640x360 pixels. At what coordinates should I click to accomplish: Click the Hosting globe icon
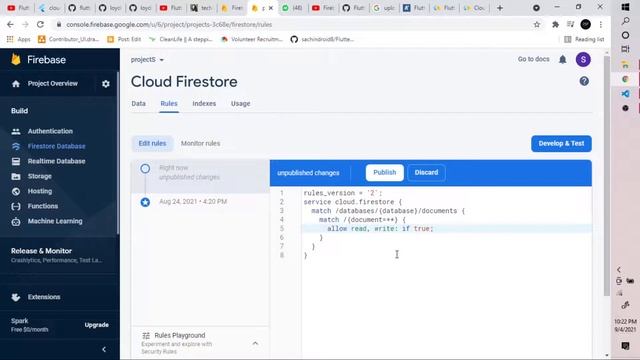(x=16, y=191)
